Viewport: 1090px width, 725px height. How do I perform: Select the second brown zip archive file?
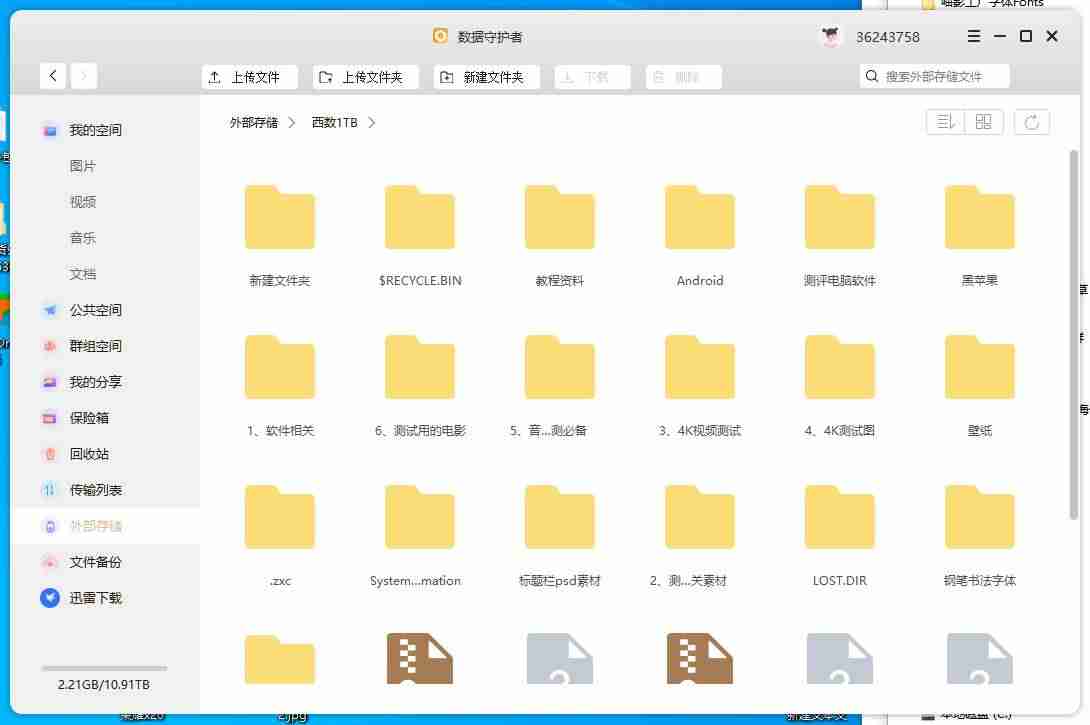pyautogui.click(x=700, y=658)
